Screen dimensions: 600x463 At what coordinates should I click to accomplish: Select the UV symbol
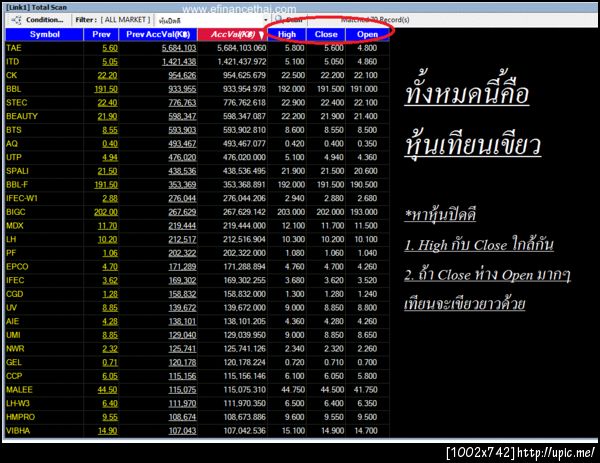pos(11,308)
